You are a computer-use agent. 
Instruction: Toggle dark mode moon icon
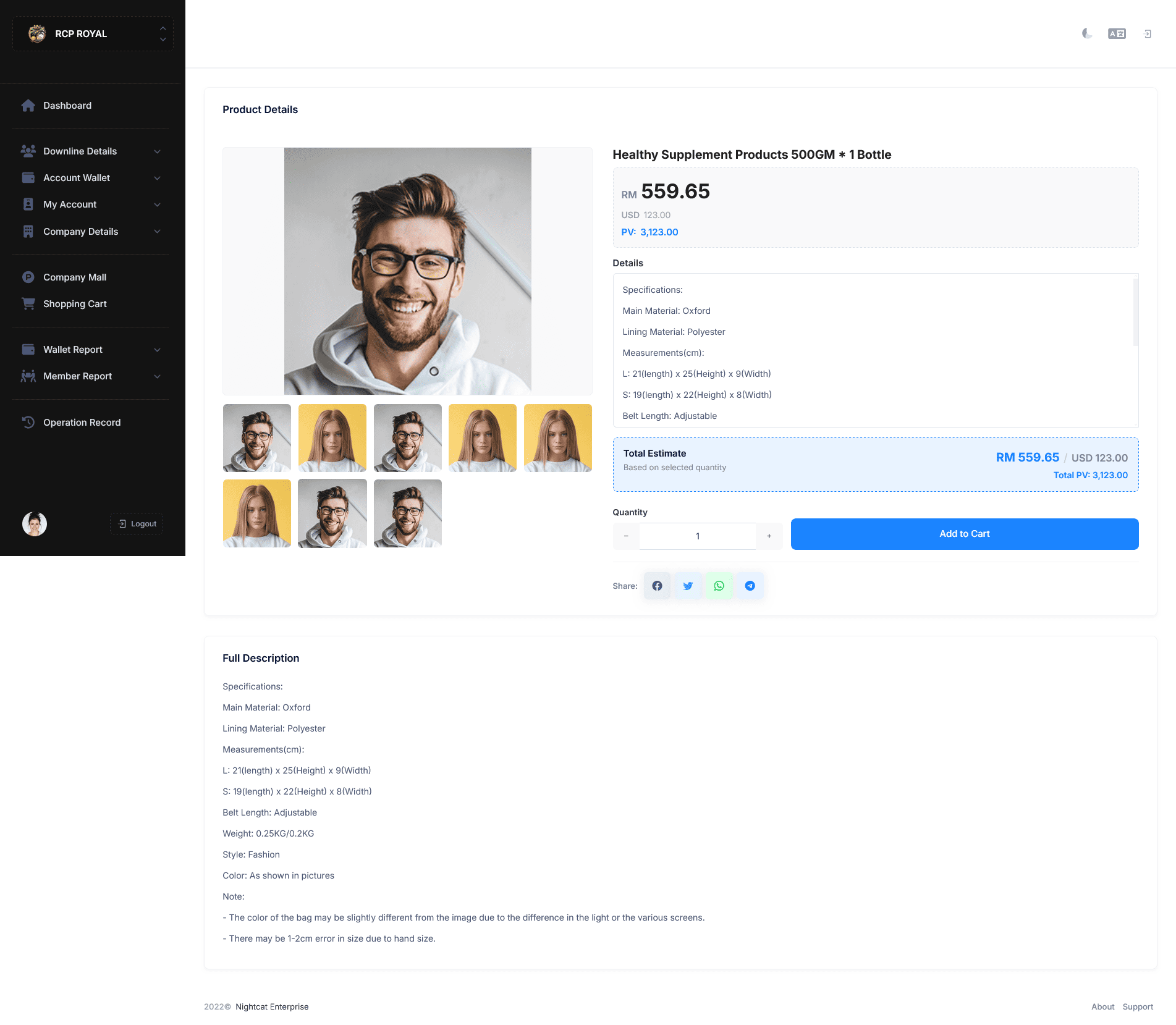pos(1087,33)
